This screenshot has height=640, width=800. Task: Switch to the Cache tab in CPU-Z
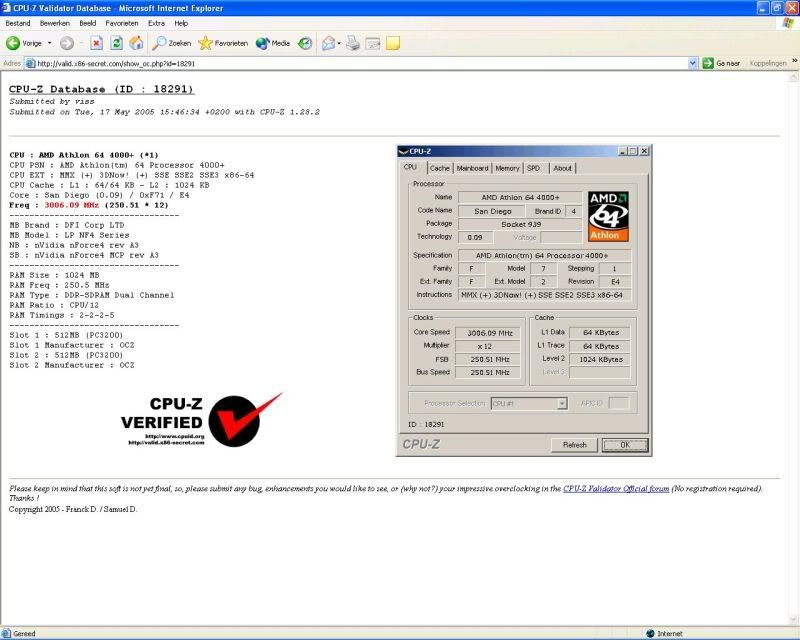click(439, 168)
